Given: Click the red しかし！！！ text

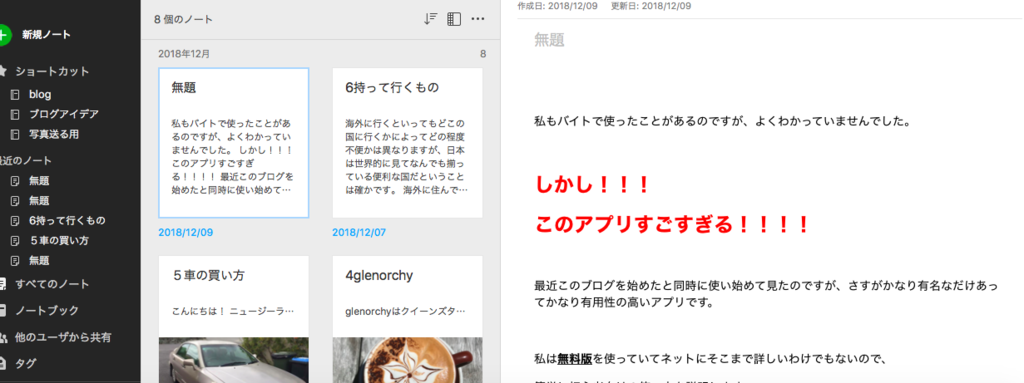Looking at the screenshot, I should pos(592,186).
